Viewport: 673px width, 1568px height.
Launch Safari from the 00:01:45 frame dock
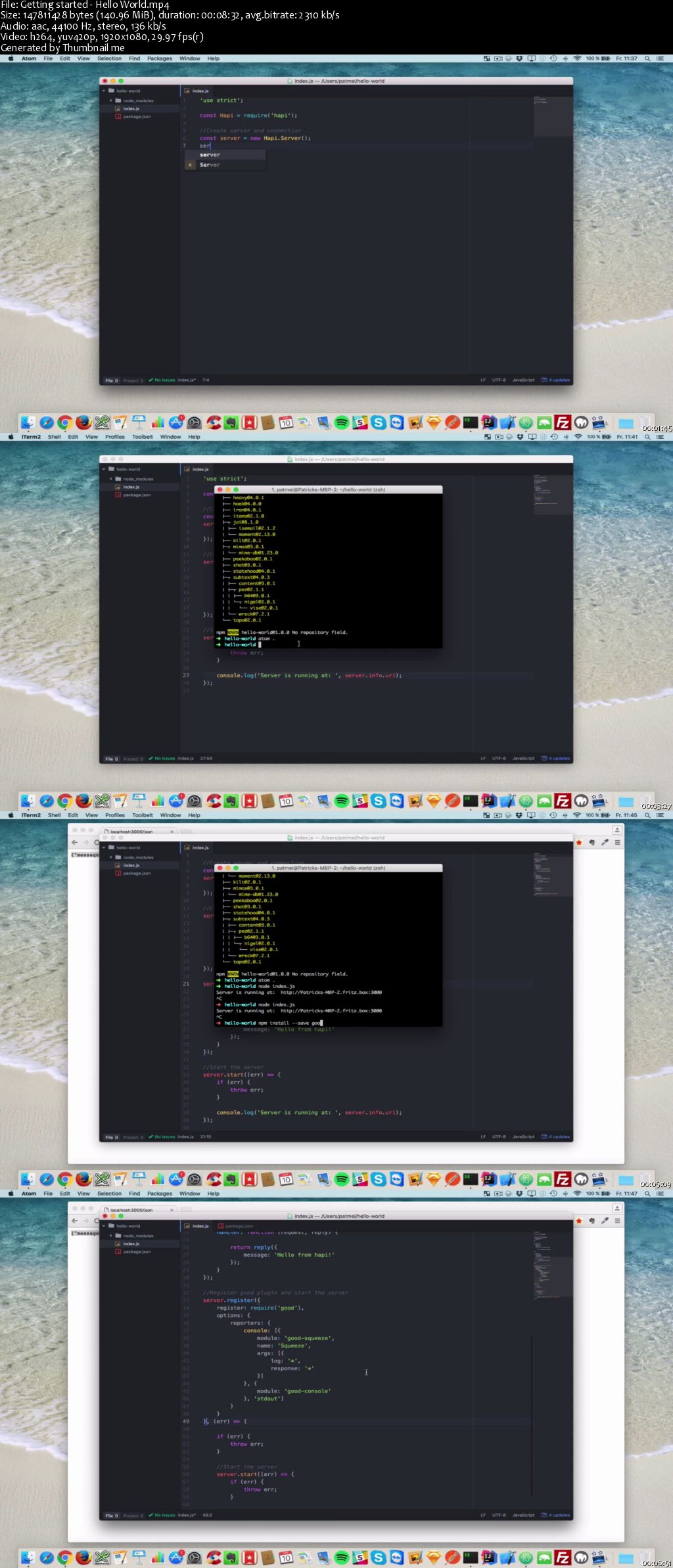point(46,422)
